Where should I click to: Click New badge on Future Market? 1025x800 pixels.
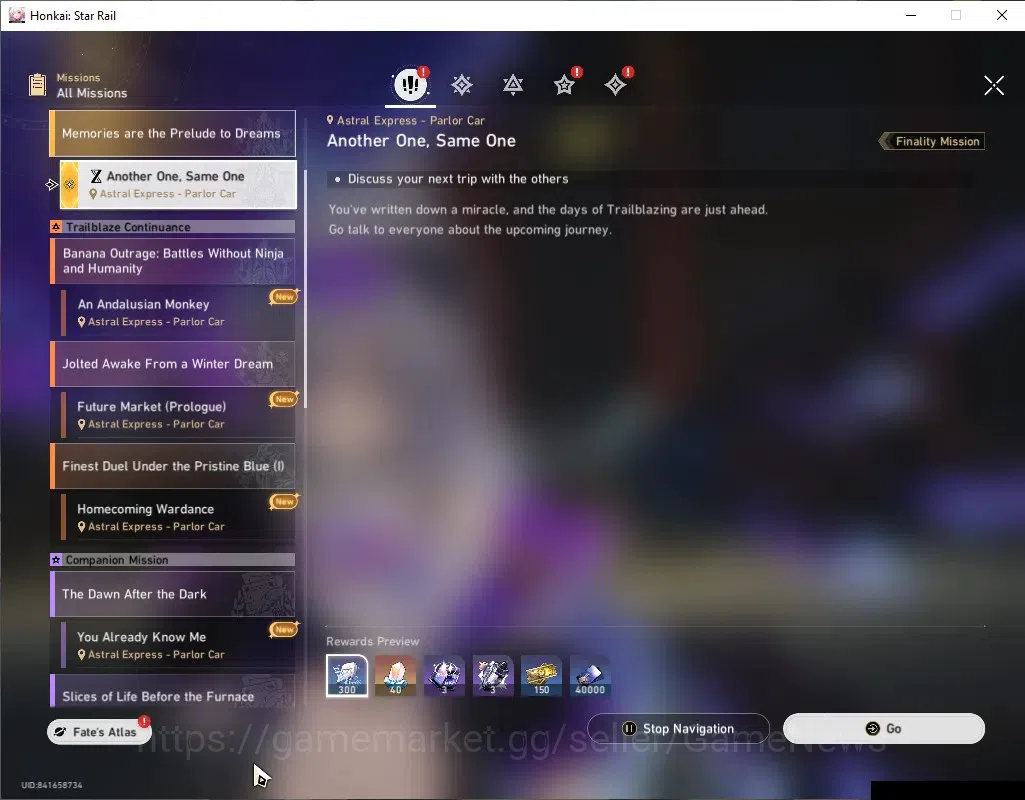pos(284,399)
